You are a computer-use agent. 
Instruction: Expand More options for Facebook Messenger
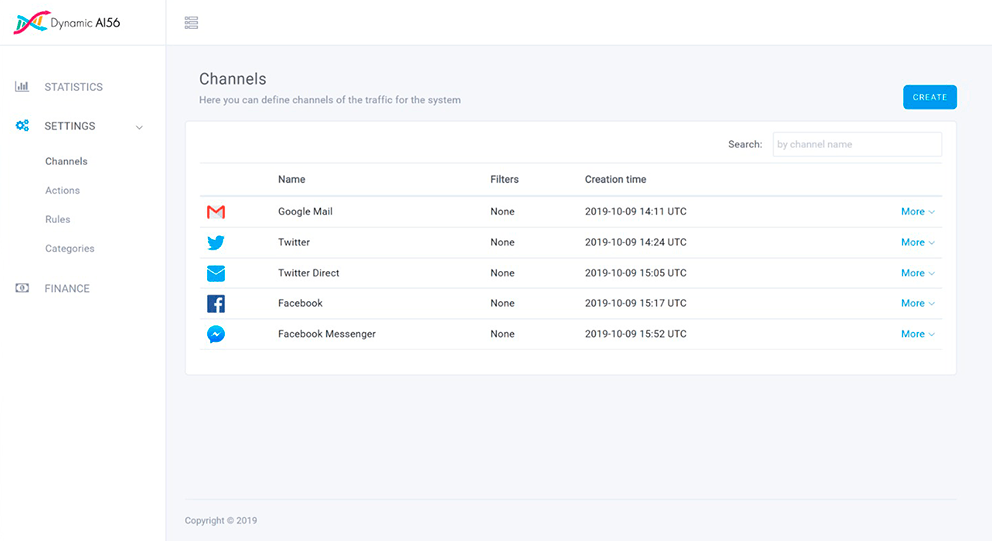coord(917,334)
